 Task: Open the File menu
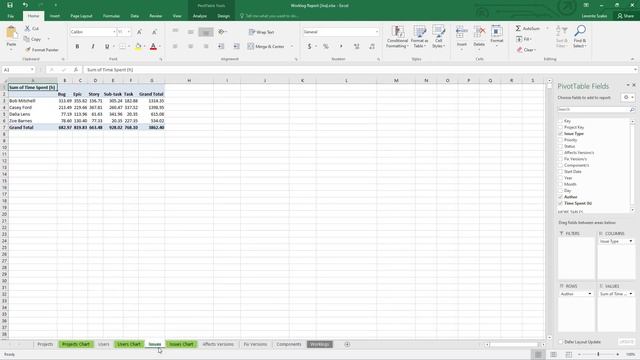tap(11, 16)
